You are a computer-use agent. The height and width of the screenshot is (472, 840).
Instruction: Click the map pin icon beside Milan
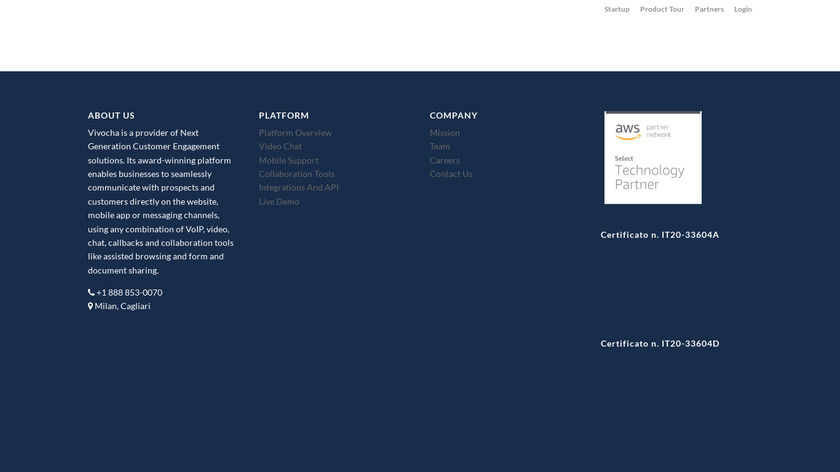click(x=90, y=306)
